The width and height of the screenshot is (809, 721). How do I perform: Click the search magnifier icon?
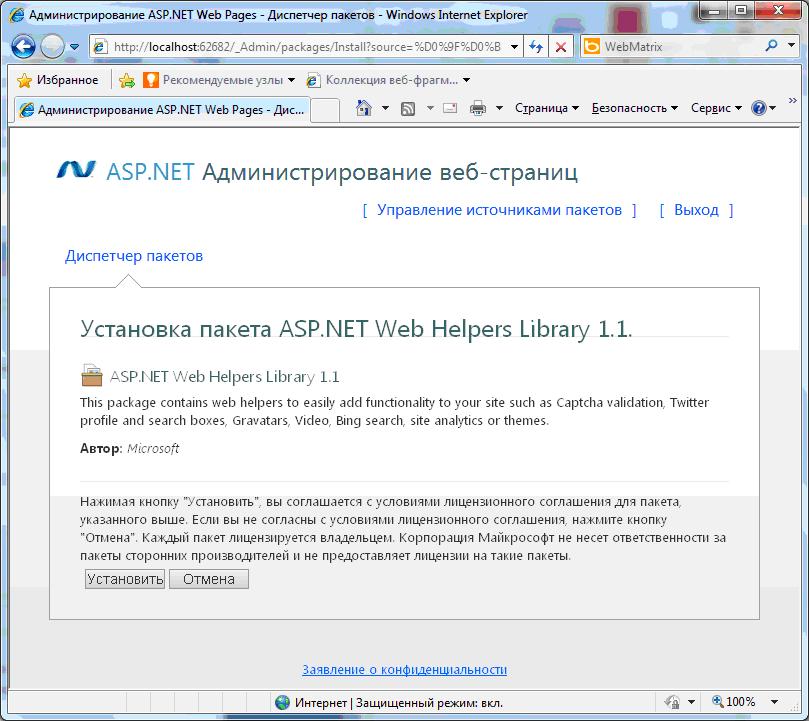click(772, 46)
